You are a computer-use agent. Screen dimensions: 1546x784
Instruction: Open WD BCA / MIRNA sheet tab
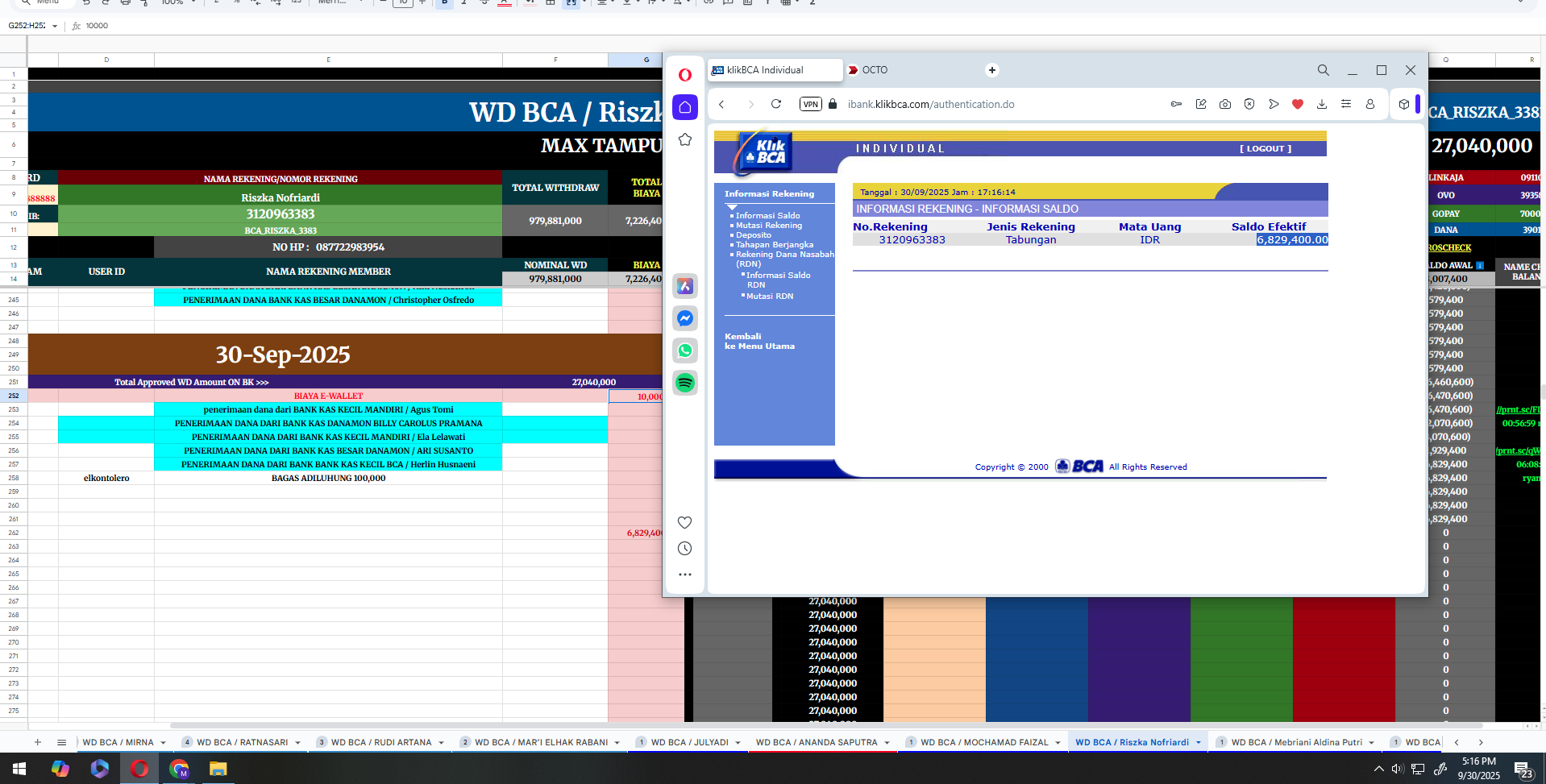(x=118, y=742)
